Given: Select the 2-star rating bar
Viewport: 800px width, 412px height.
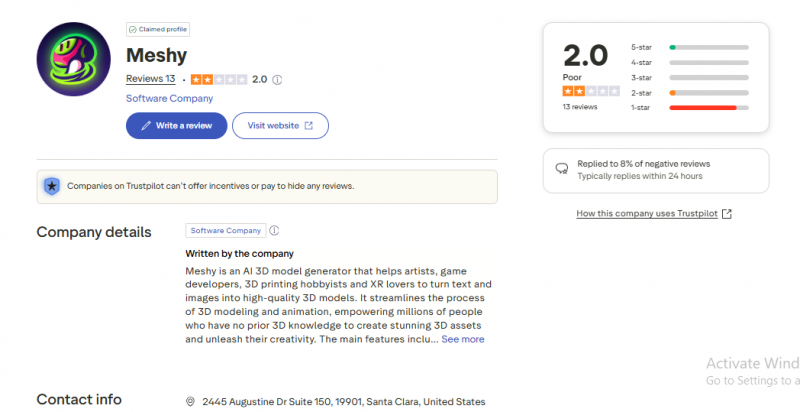Looking at the screenshot, I should coord(709,93).
